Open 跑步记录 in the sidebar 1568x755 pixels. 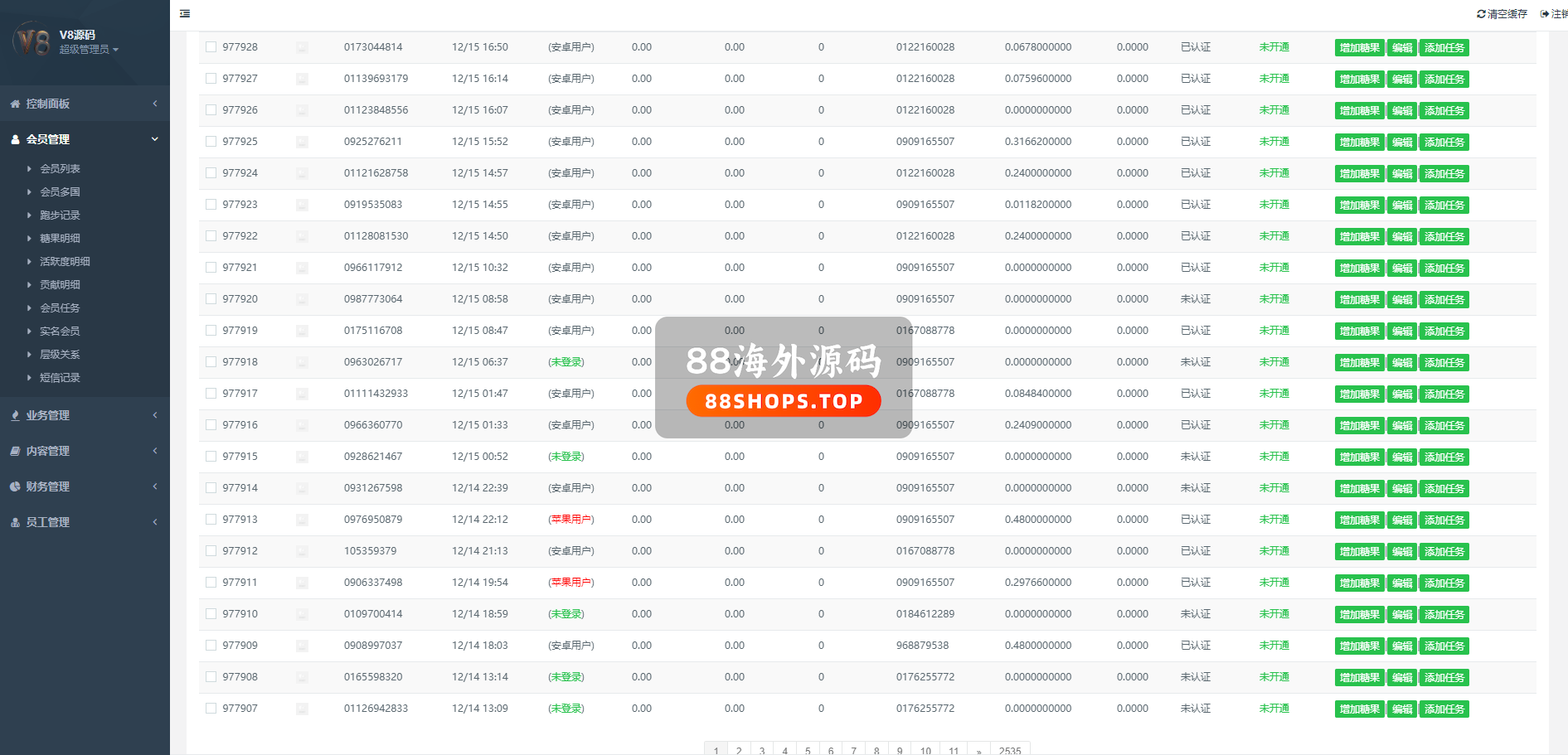(60, 215)
